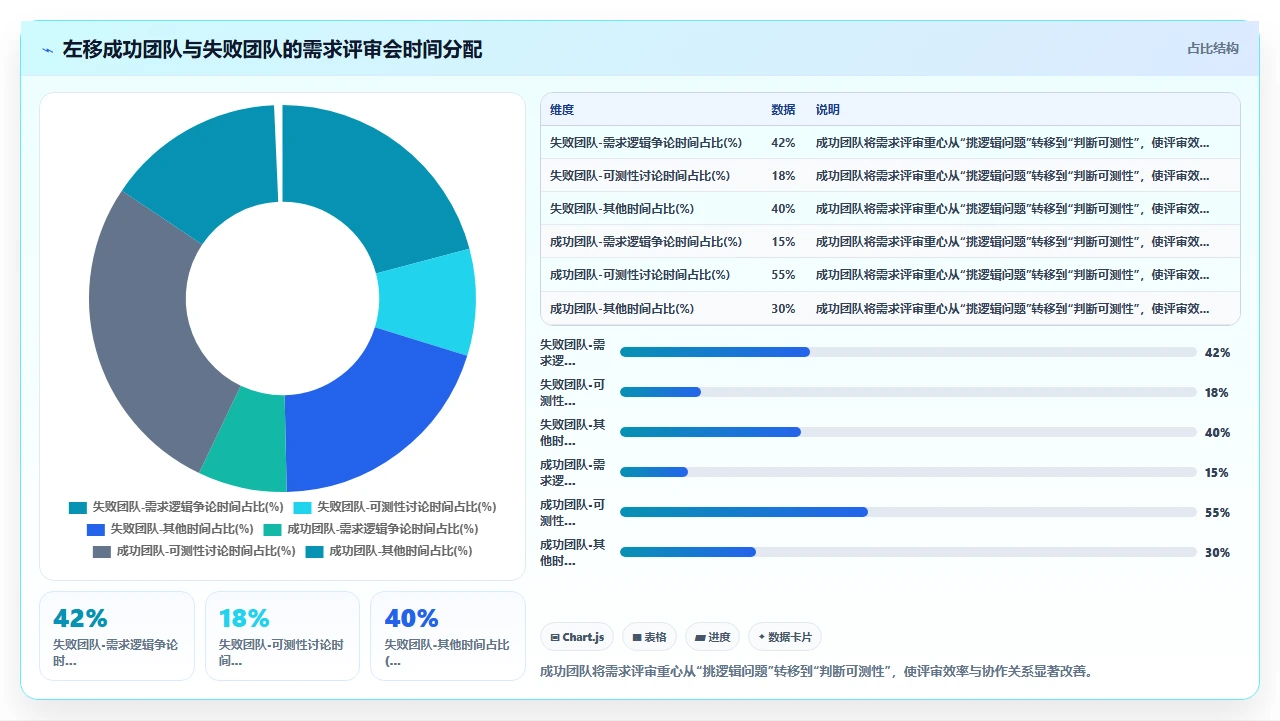
Task: Click the dashboard title text
Action: click(273, 49)
